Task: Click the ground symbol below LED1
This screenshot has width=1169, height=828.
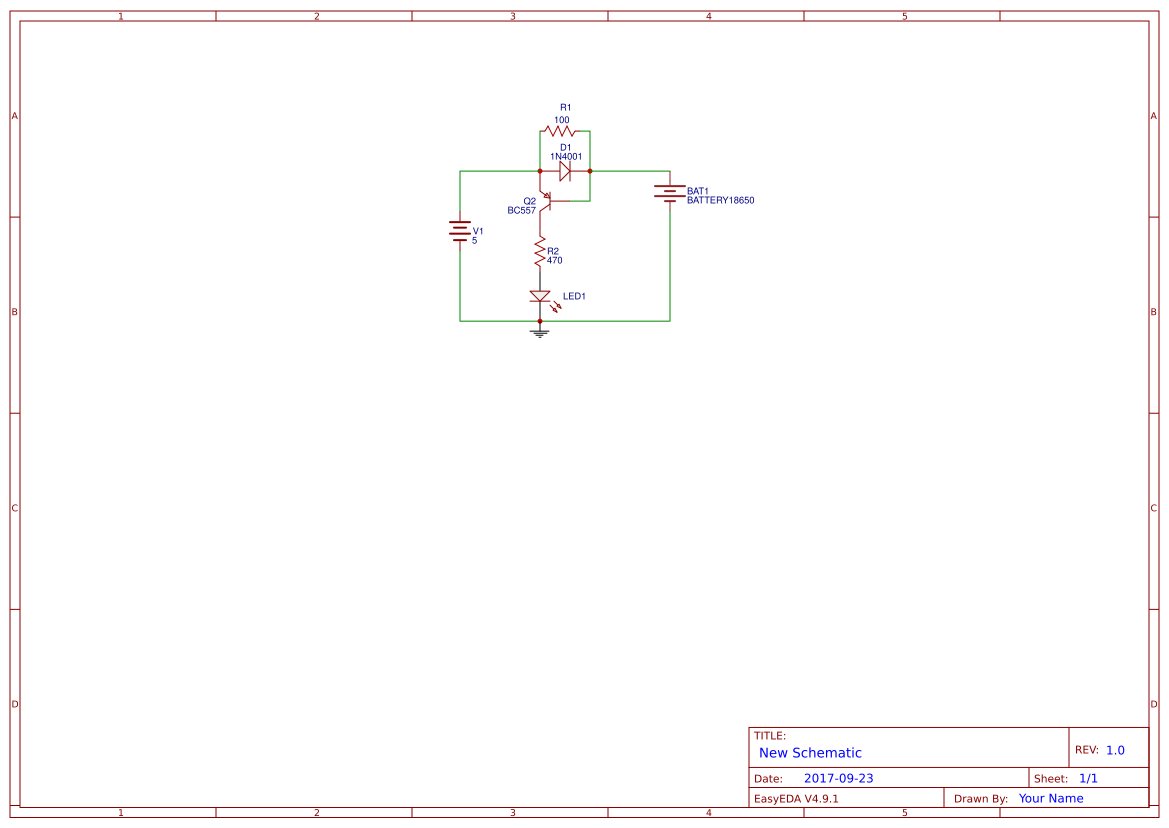Action: tap(540, 332)
